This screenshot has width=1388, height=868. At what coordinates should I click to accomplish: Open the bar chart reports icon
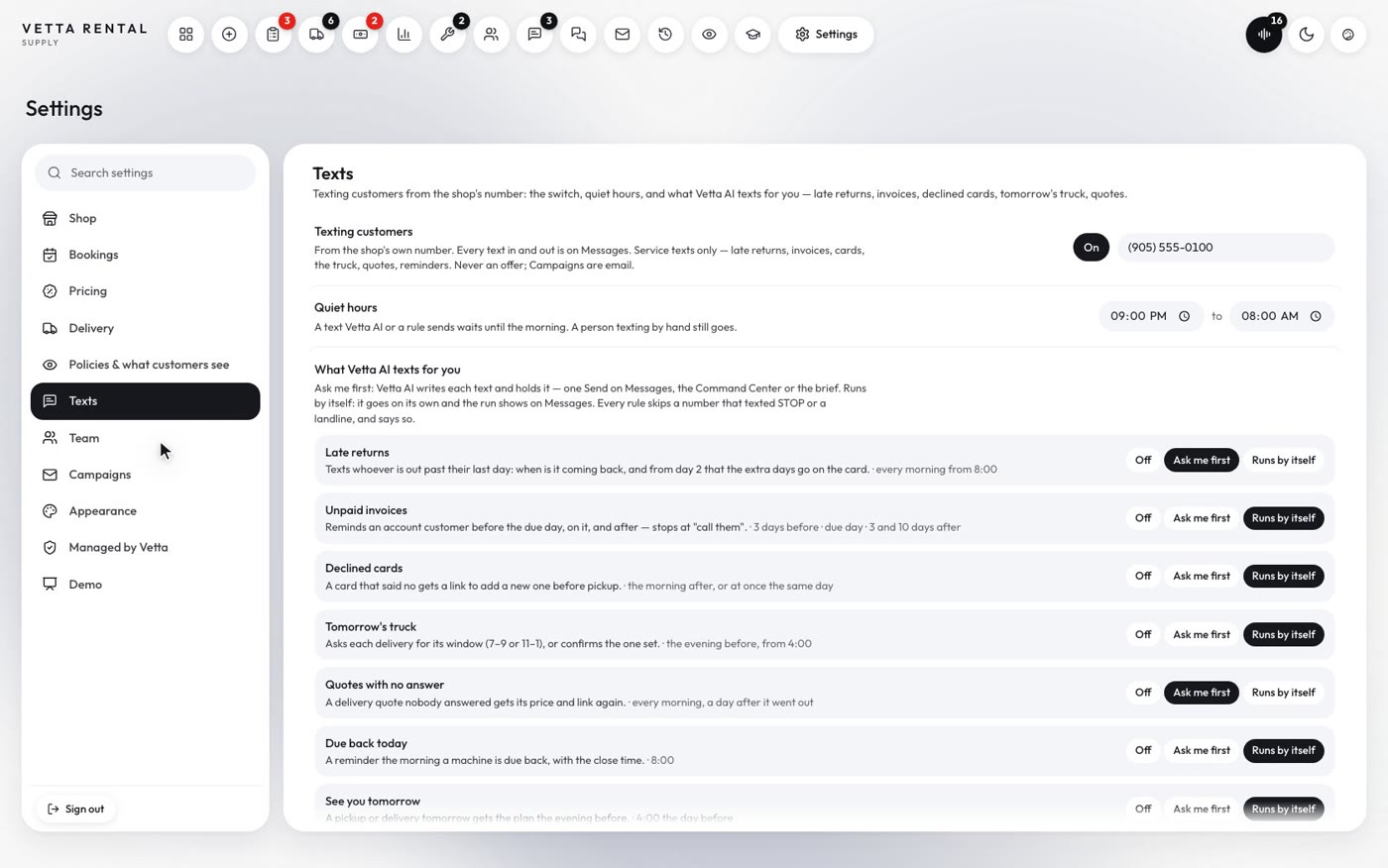[x=404, y=35]
